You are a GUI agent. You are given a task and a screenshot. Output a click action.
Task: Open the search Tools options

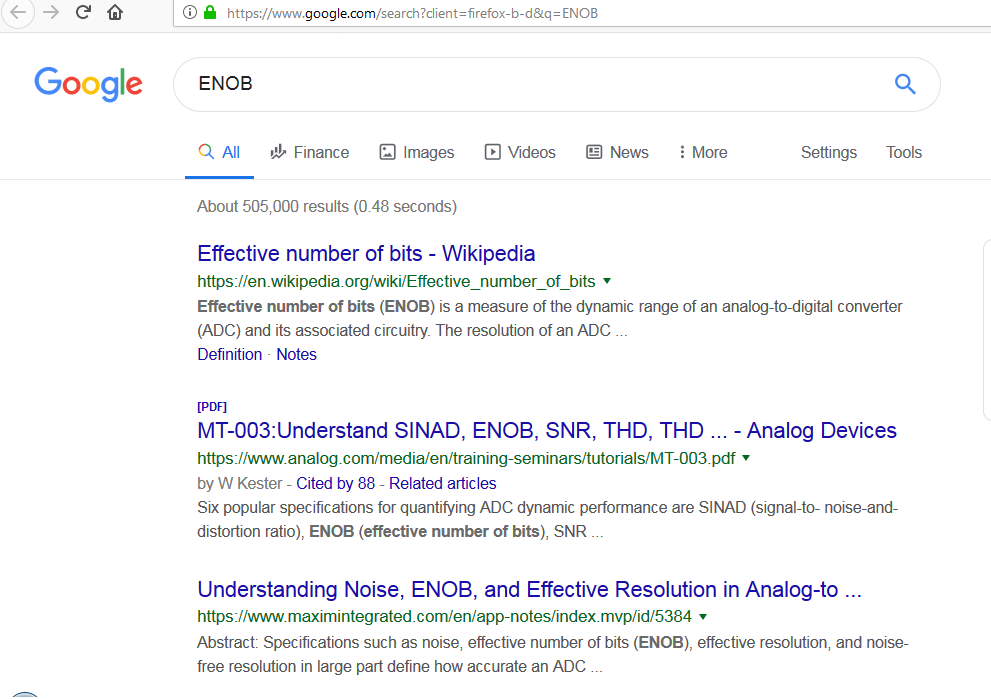904,152
